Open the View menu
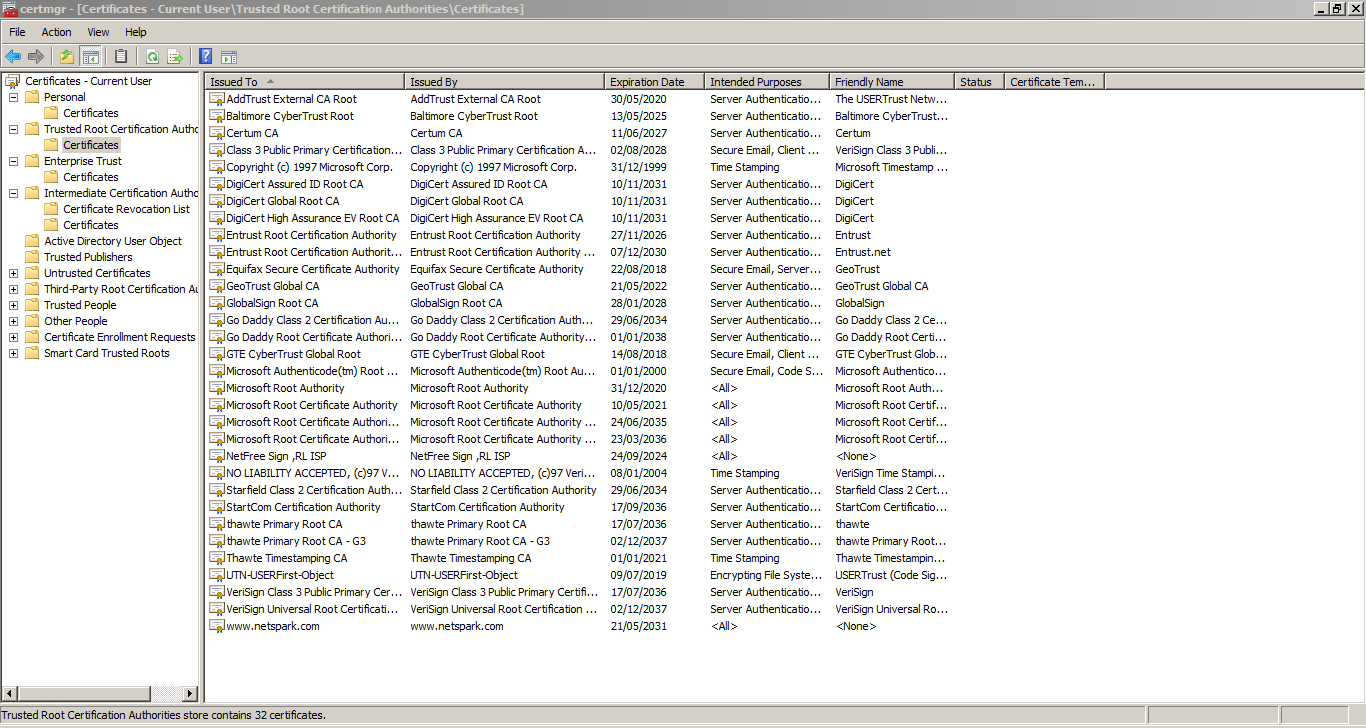This screenshot has width=1366, height=728. 98,32
